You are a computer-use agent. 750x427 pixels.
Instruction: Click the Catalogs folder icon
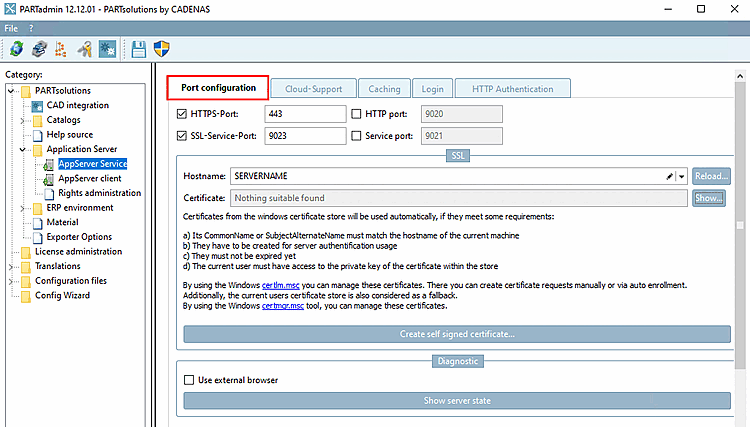37,120
